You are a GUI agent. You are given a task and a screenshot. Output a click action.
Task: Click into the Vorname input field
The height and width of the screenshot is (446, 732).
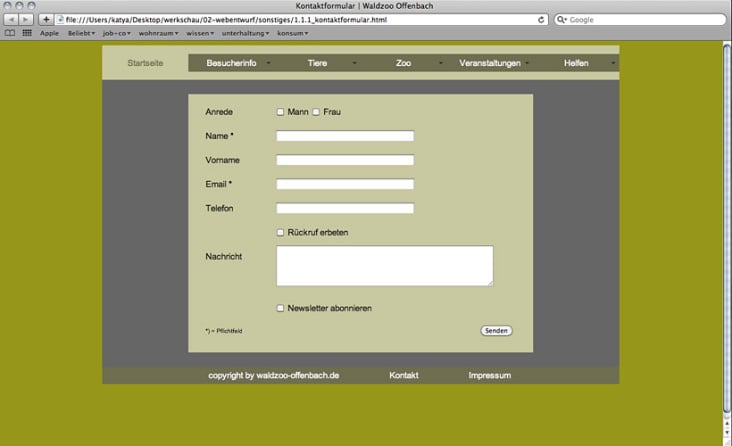[x=345, y=160]
